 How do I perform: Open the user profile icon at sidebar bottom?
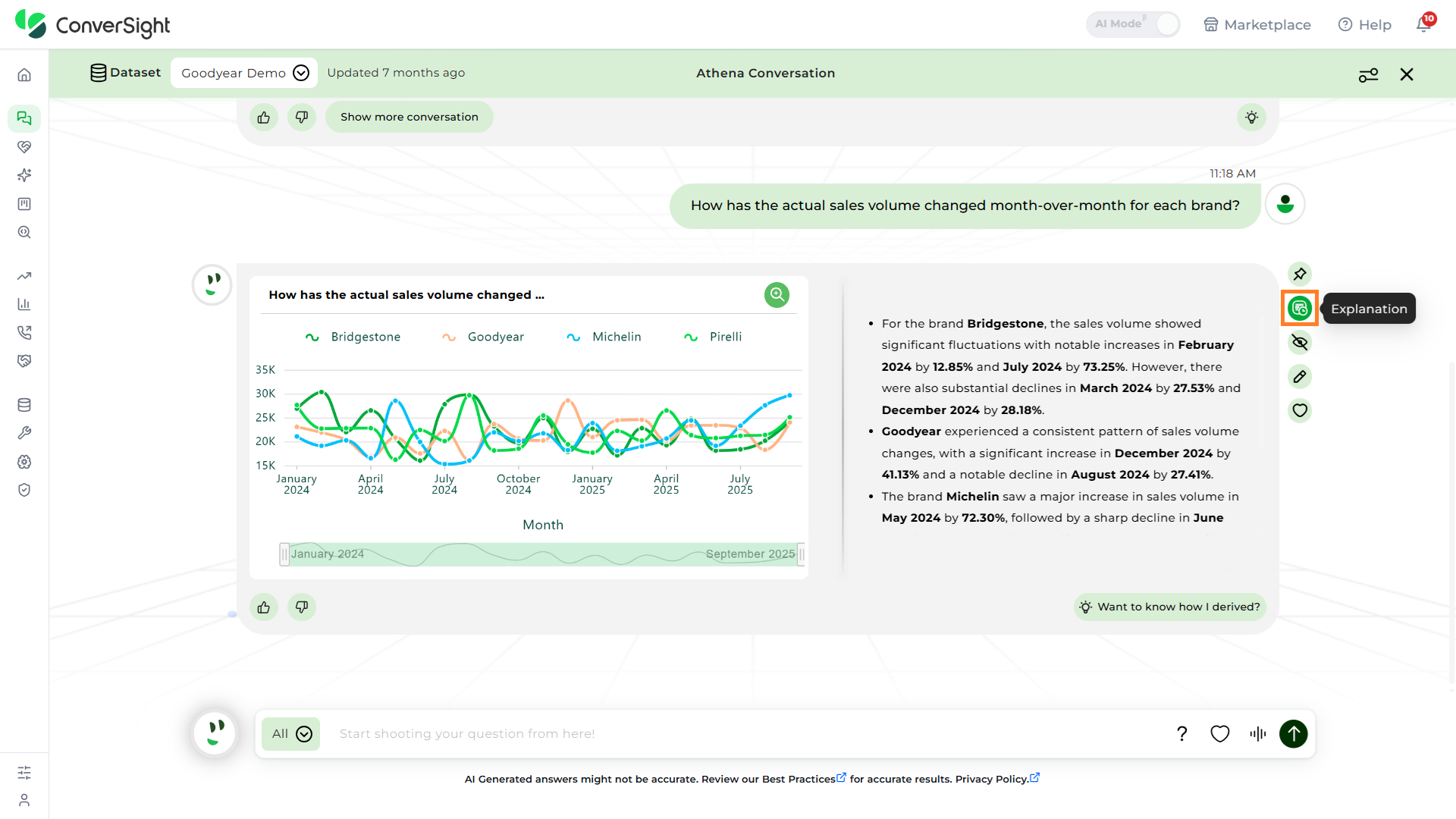tap(24, 800)
